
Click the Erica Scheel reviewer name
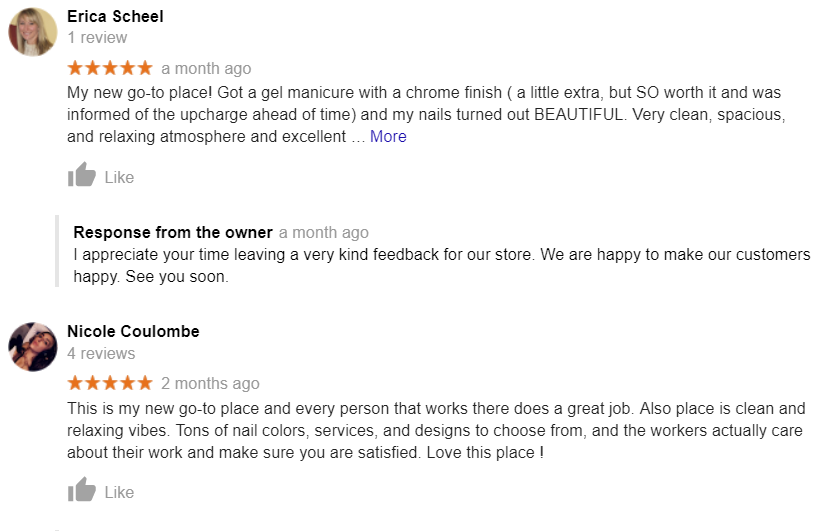pos(115,16)
